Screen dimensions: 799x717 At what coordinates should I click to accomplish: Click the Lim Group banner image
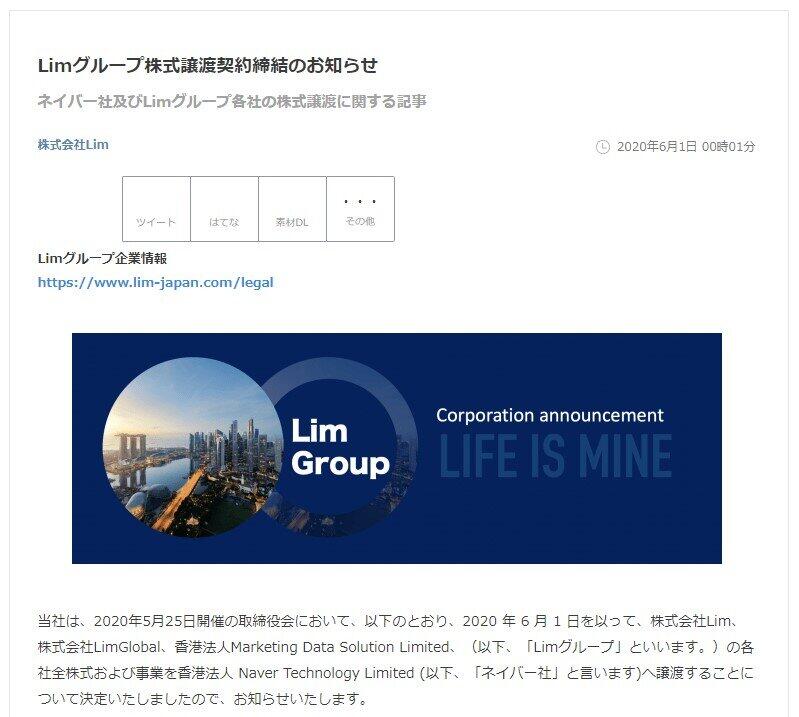pyautogui.click(x=397, y=448)
